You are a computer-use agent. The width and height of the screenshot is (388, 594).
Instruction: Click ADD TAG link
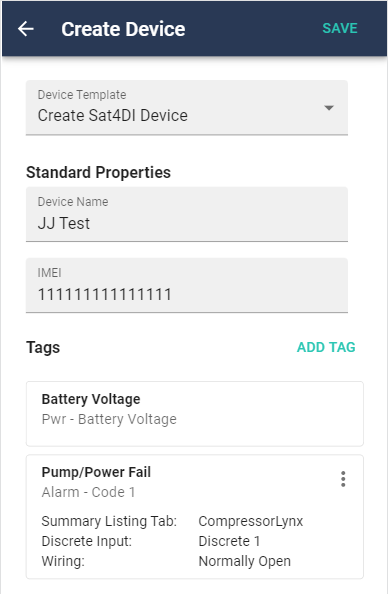tap(326, 347)
